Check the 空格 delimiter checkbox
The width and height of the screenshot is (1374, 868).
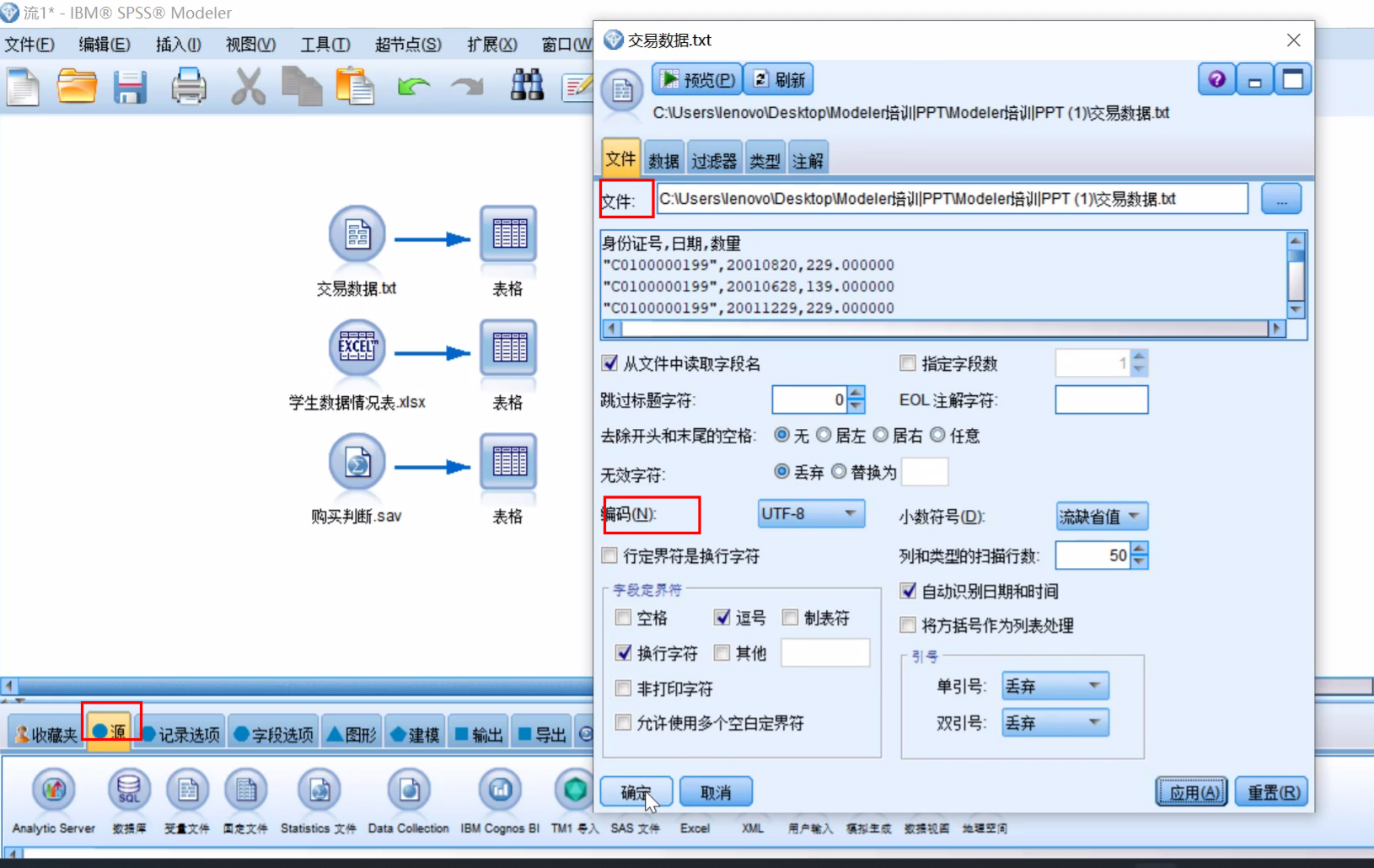coord(623,618)
